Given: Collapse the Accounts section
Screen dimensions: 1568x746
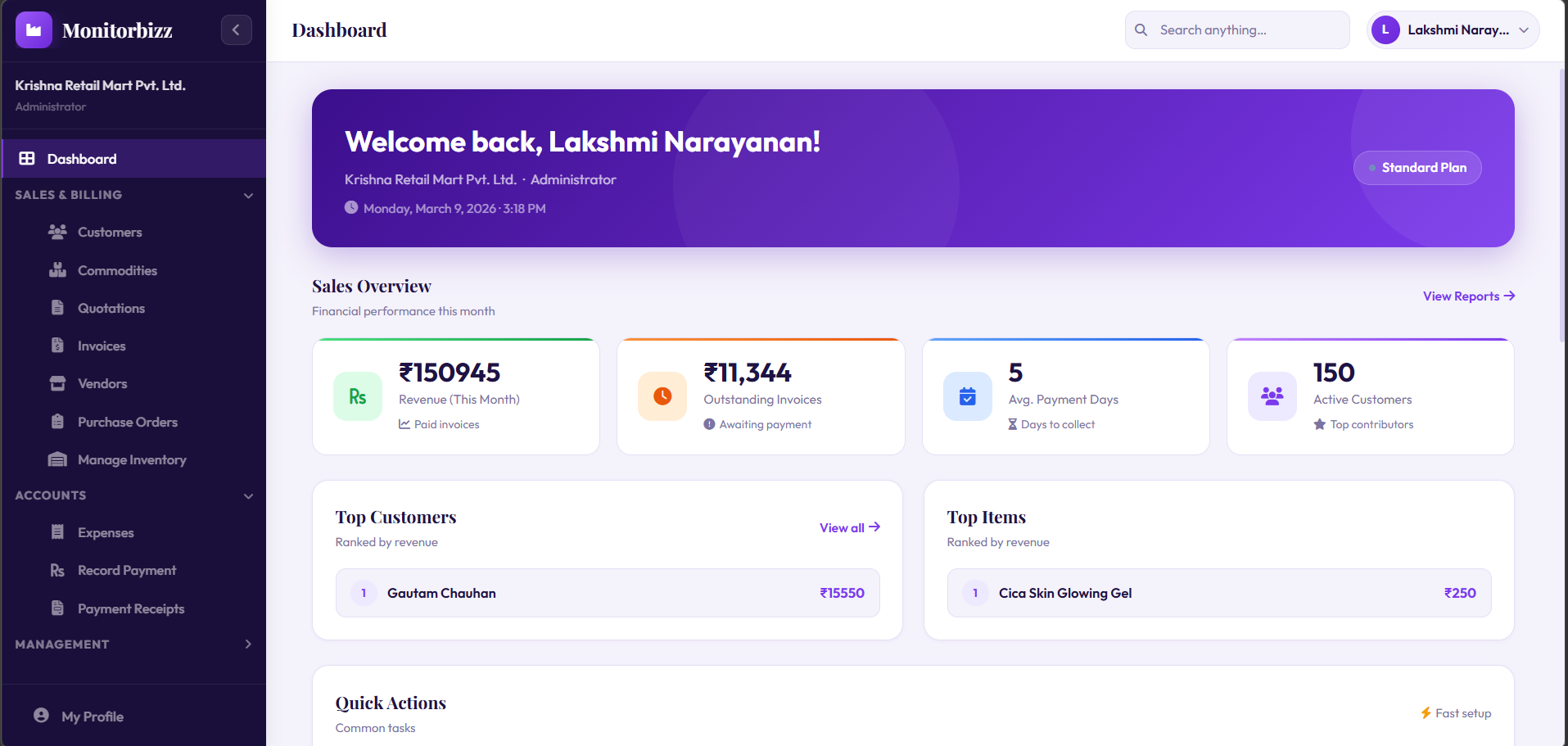Looking at the screenshot, I should (x=247, y=495).
